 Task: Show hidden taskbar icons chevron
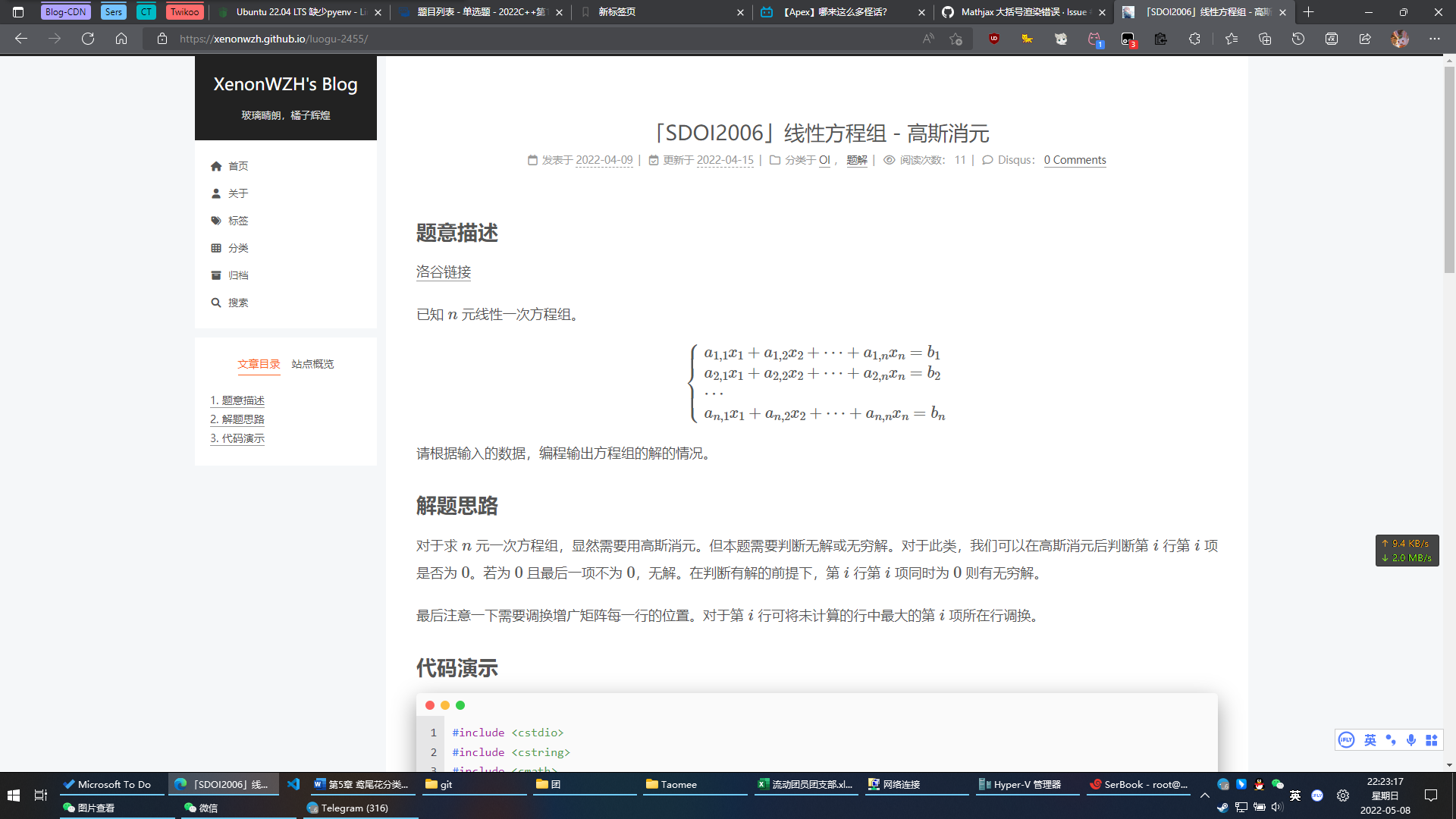coord(1206,795)
